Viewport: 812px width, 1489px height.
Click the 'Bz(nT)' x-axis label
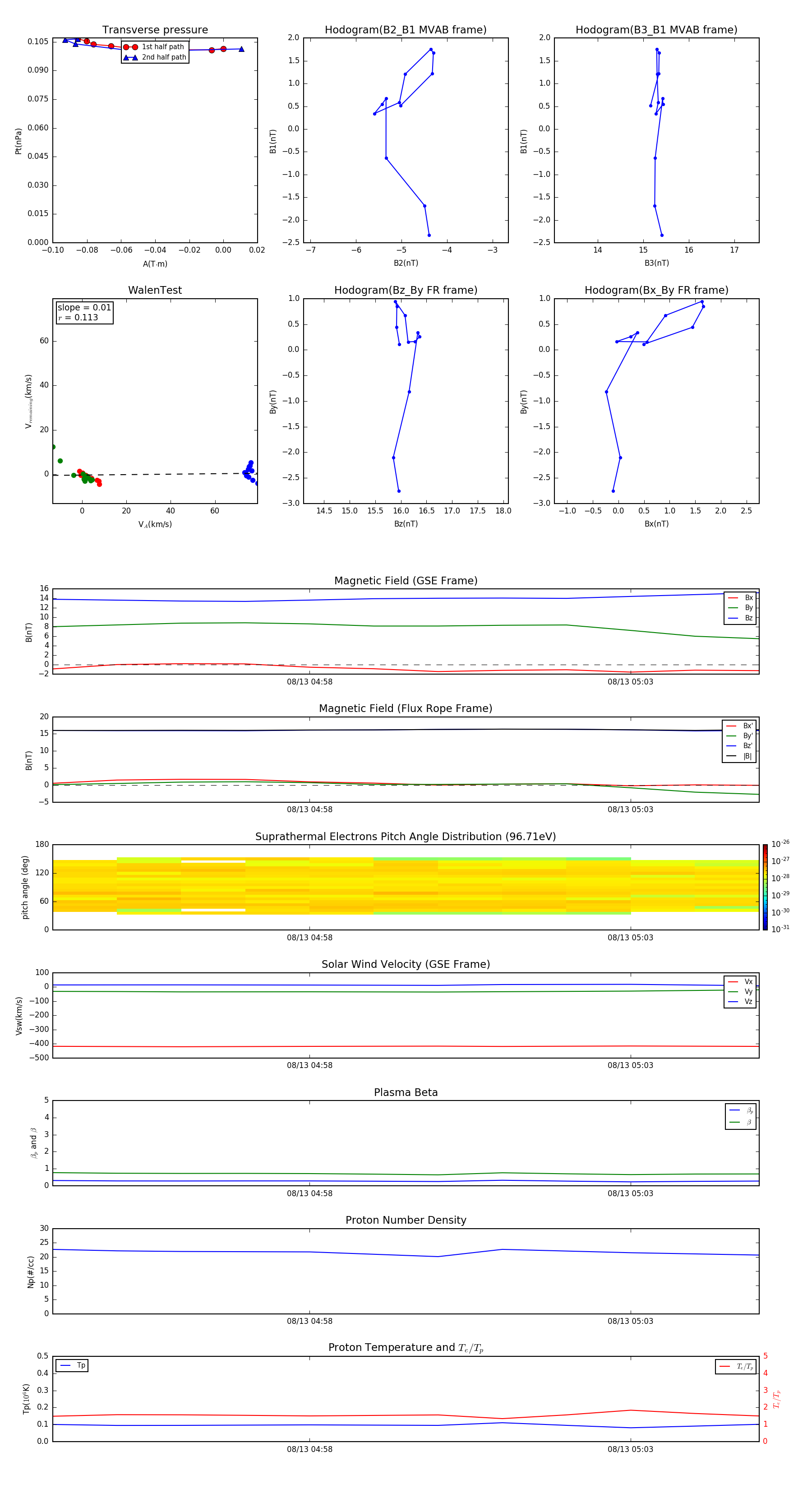(406, 524)
